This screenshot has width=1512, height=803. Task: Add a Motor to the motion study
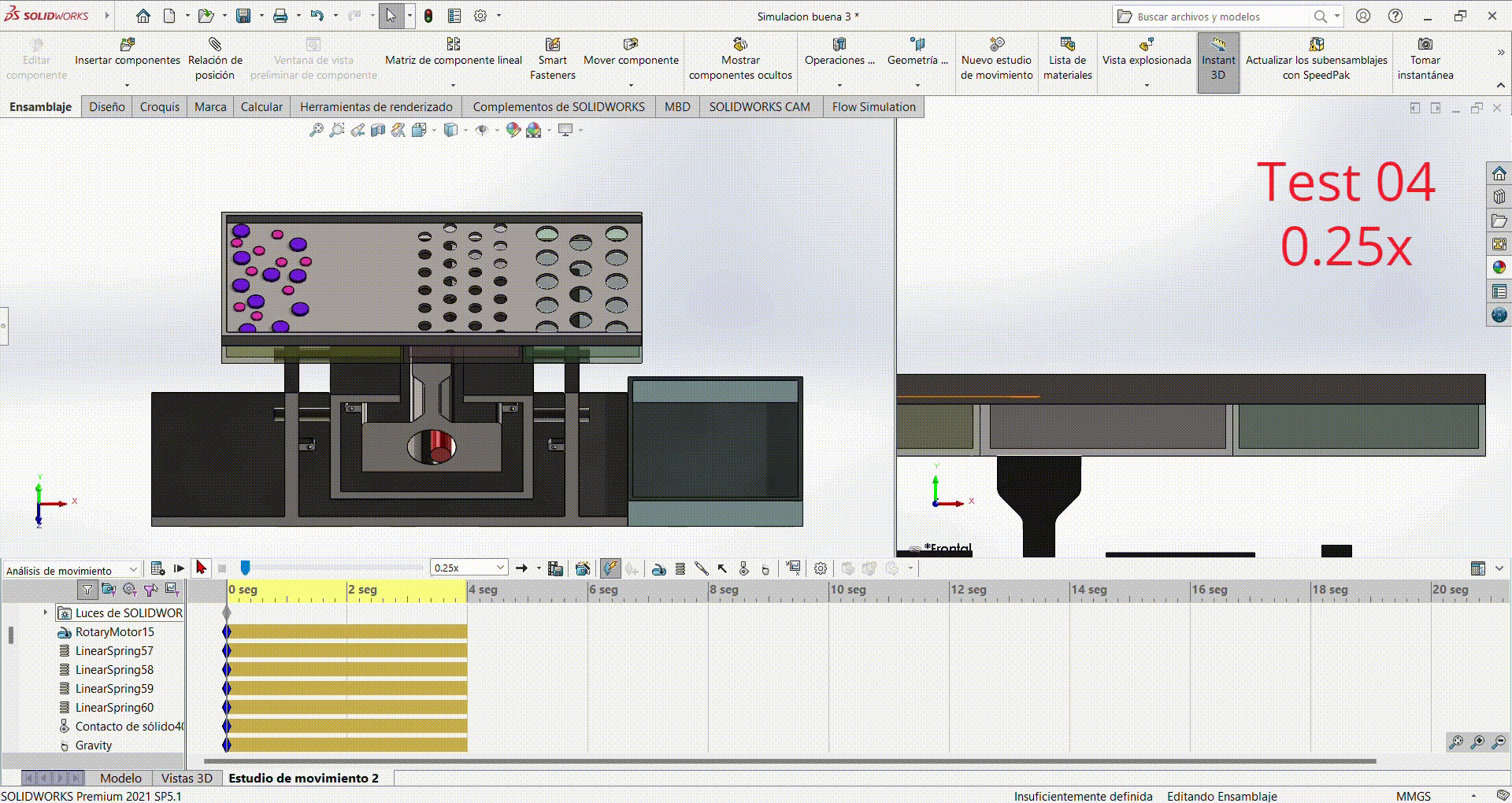(659, 568)
